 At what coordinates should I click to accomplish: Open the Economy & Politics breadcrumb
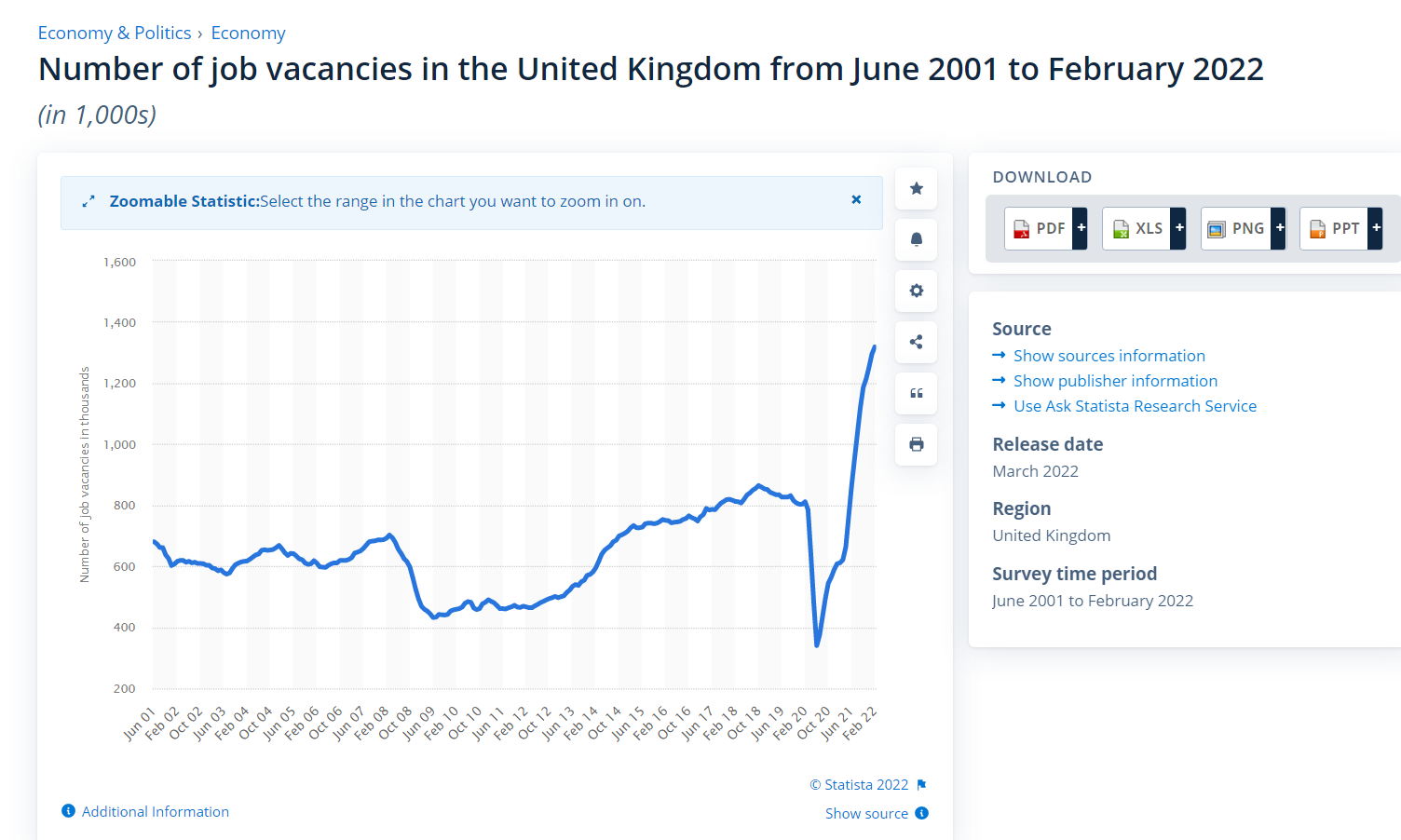tap(114, 34)
